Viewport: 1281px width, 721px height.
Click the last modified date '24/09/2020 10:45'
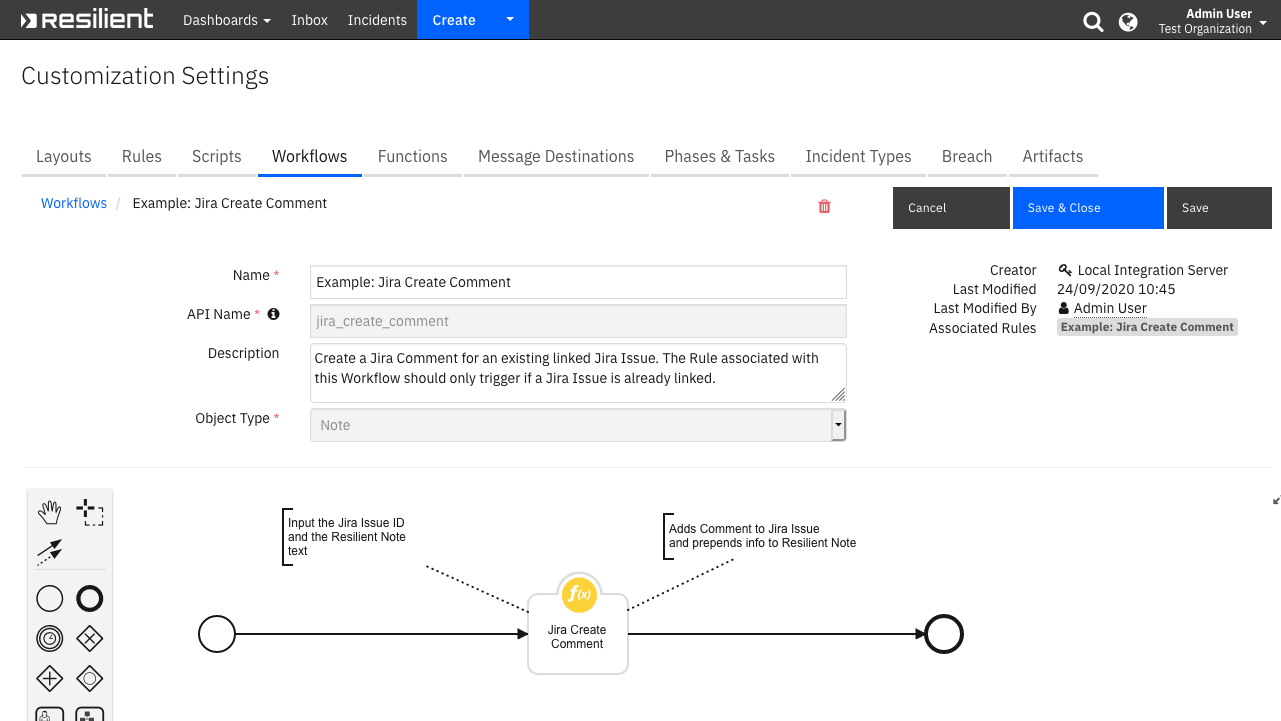pyautogui.click(x=1116, y=289)
